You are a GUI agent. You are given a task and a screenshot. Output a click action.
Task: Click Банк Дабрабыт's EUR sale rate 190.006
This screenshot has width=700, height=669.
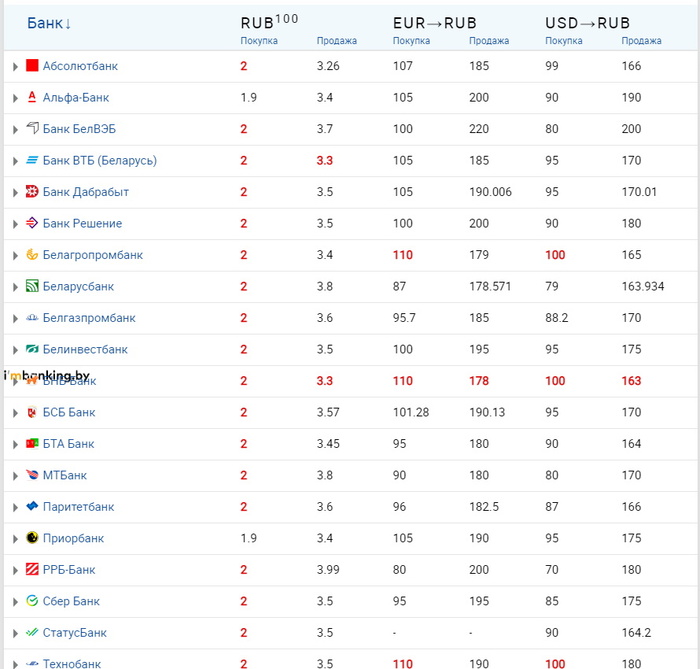[x=490, y=192]
